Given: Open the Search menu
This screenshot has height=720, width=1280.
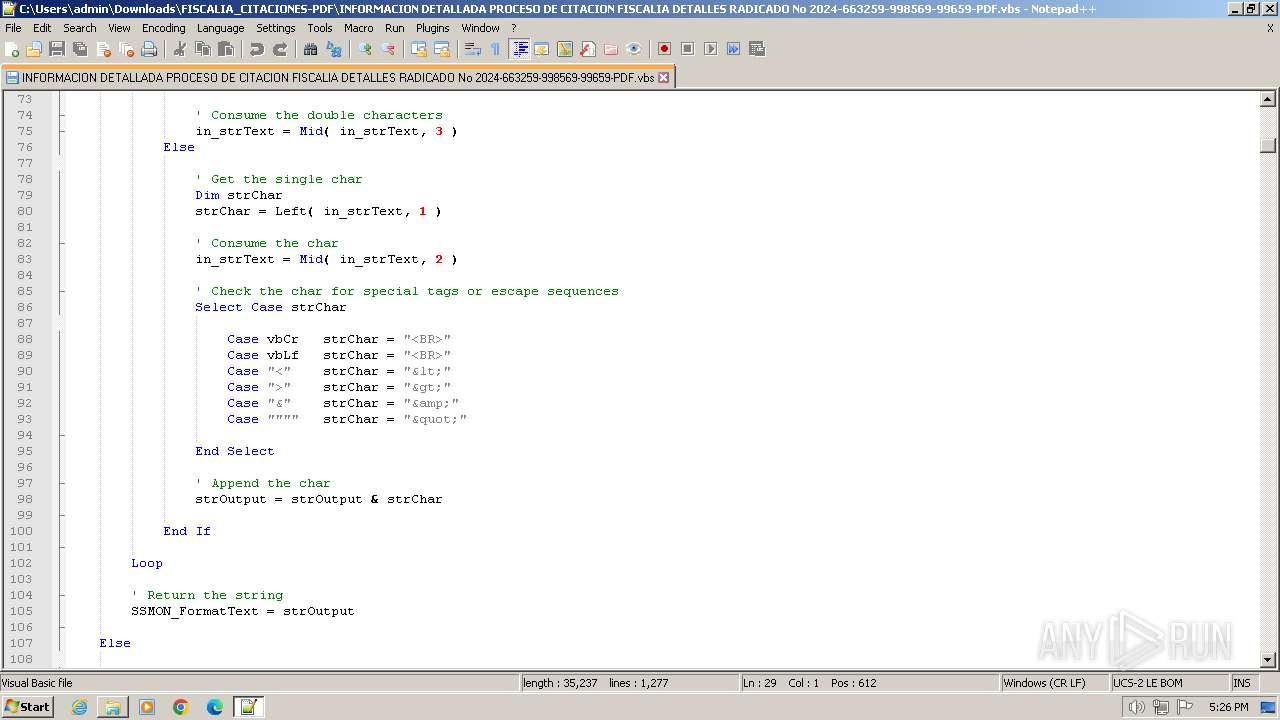Looking at the screenshot, I should (80, 28).
